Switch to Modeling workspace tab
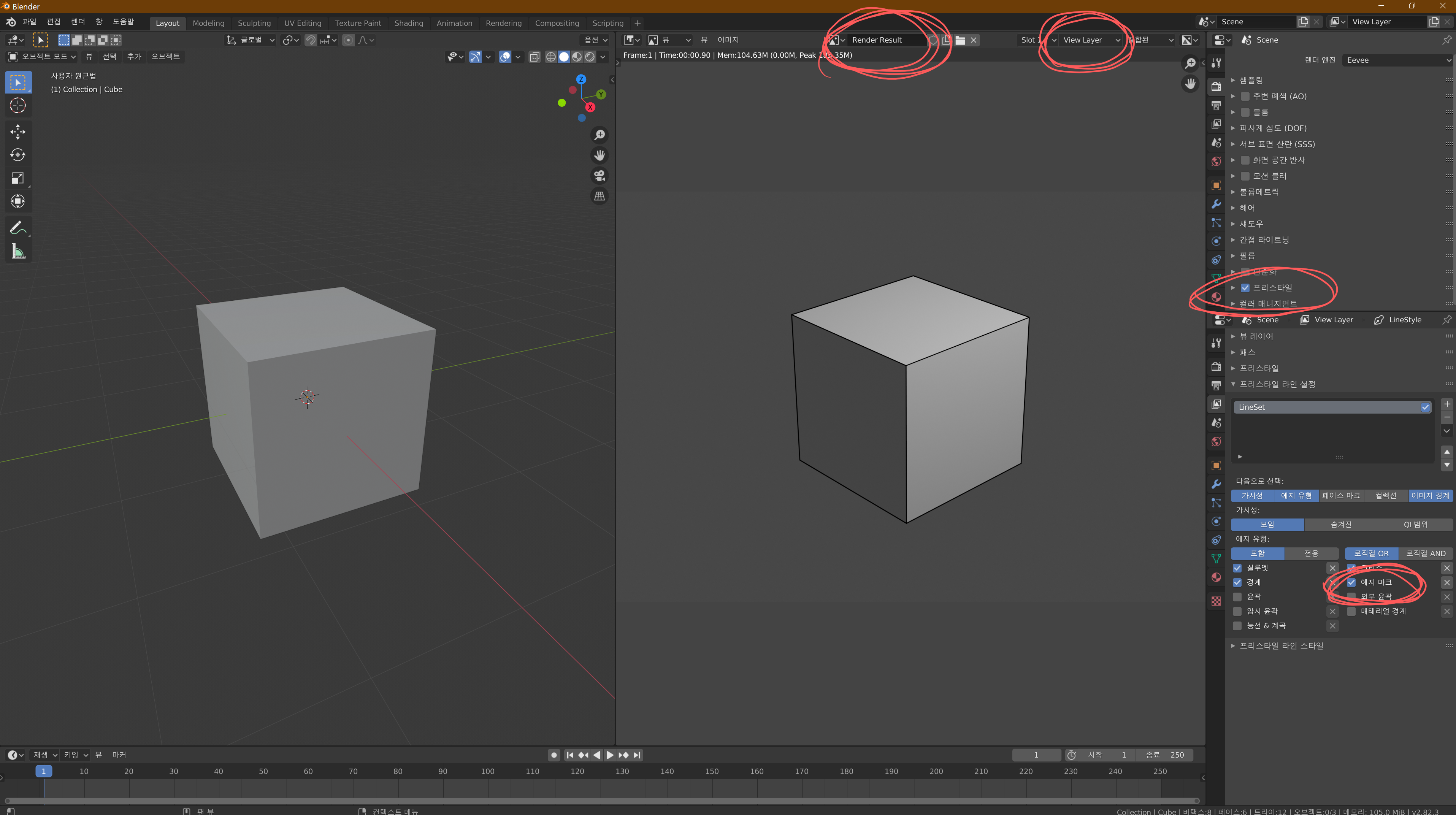Screen dimensions: 1456x815 coord(209,23)
